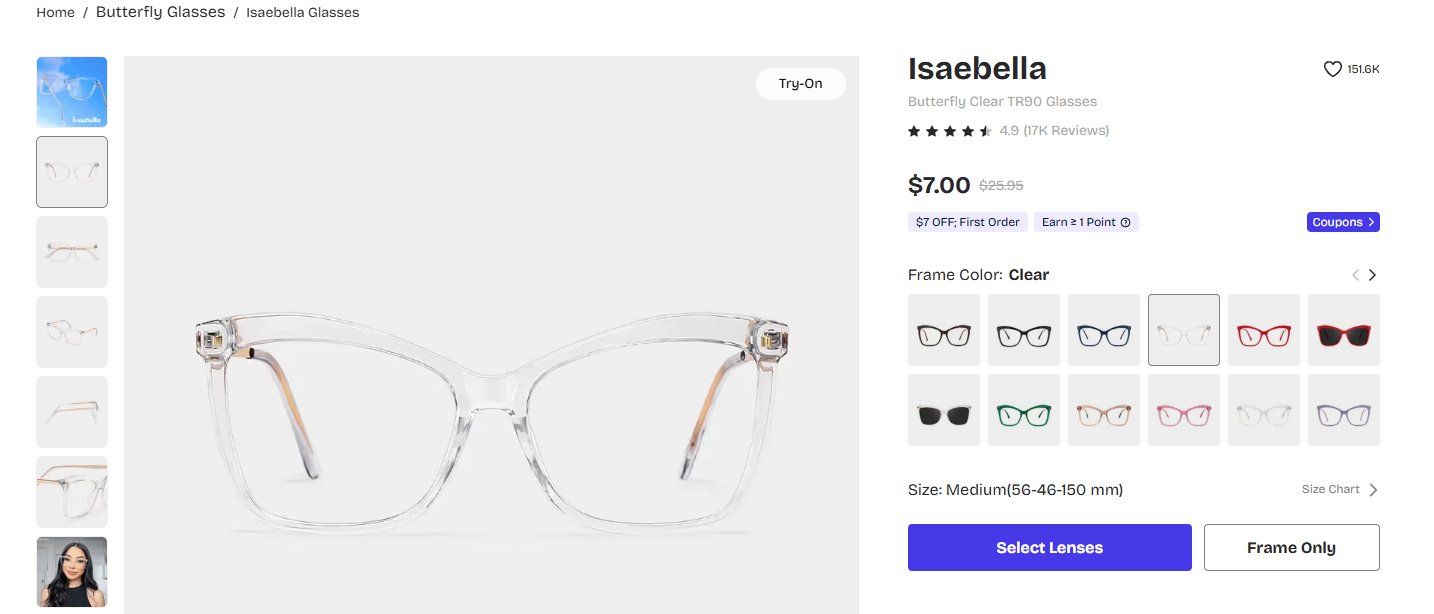Click the heart favorite icon

tap(1332, 68)
